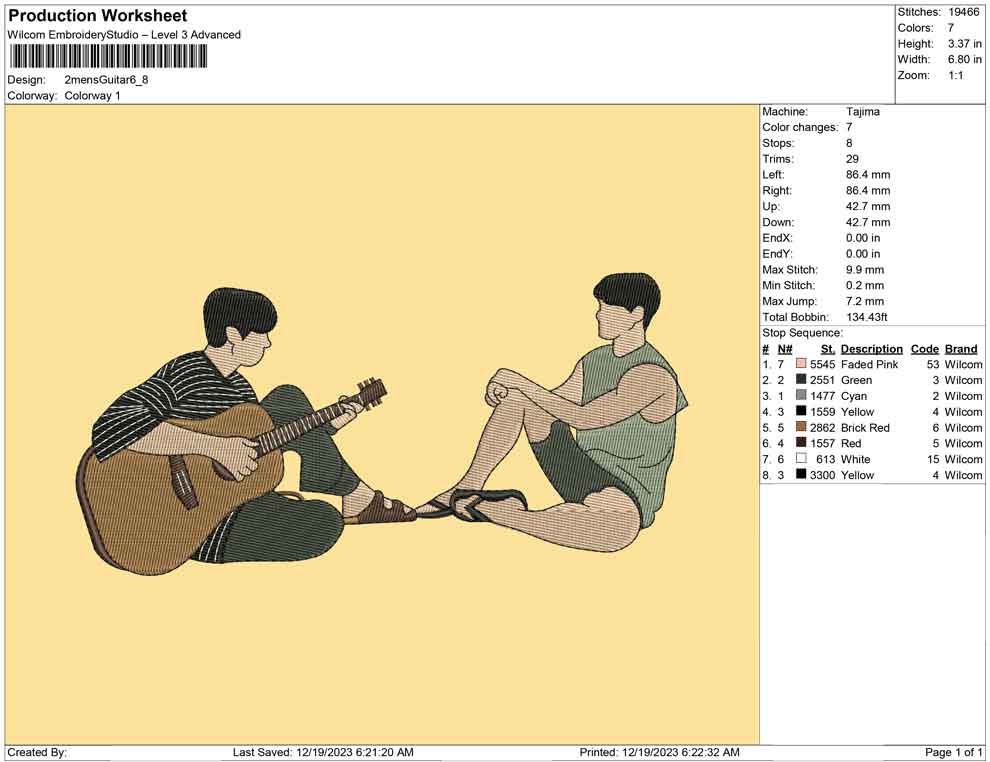This screenshot has height=762, width=990.
Task: Select the black swatch for thread 3300
Action: pos(801,475)
